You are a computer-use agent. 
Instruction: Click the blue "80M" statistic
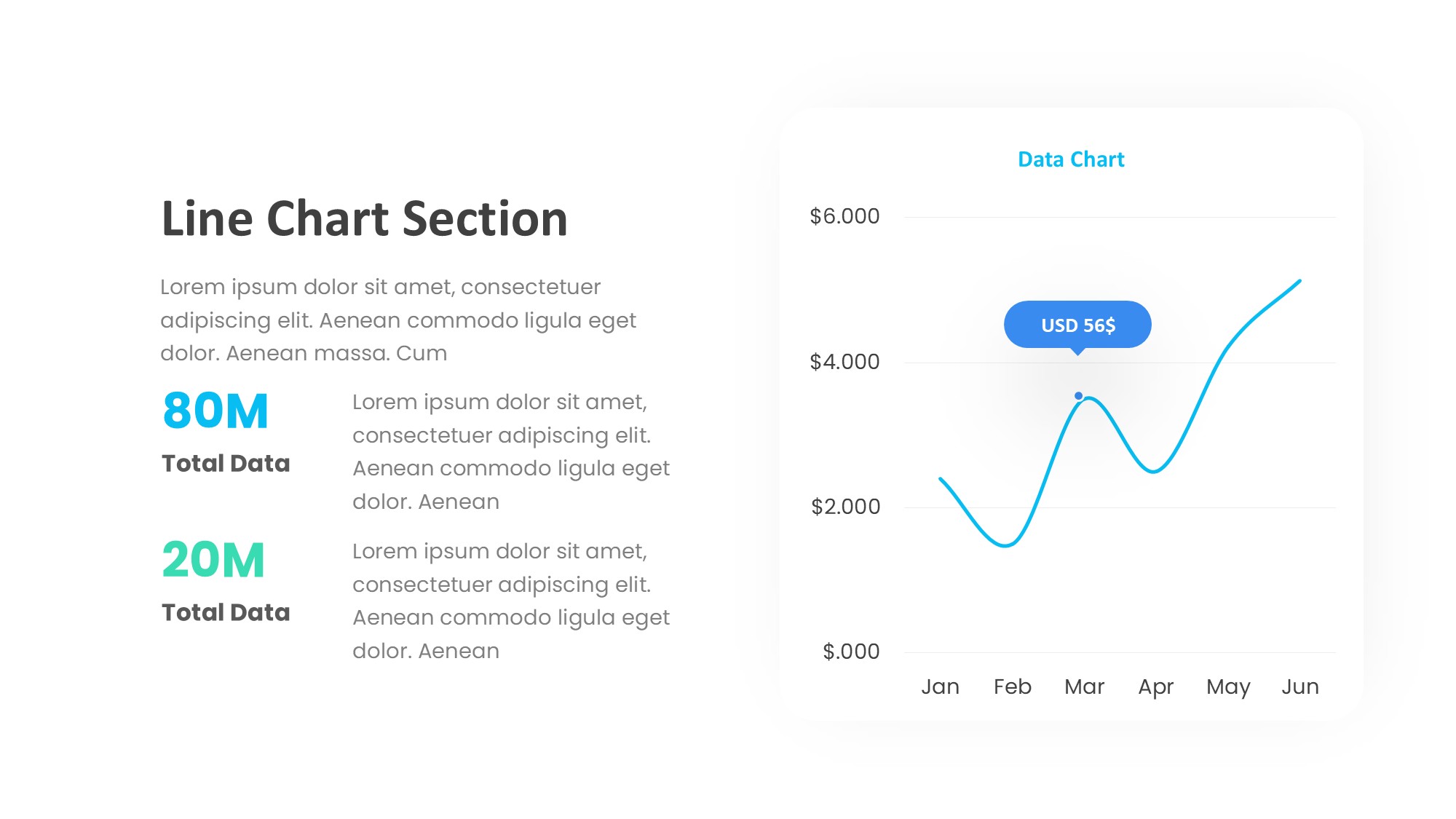click(215, 411)
